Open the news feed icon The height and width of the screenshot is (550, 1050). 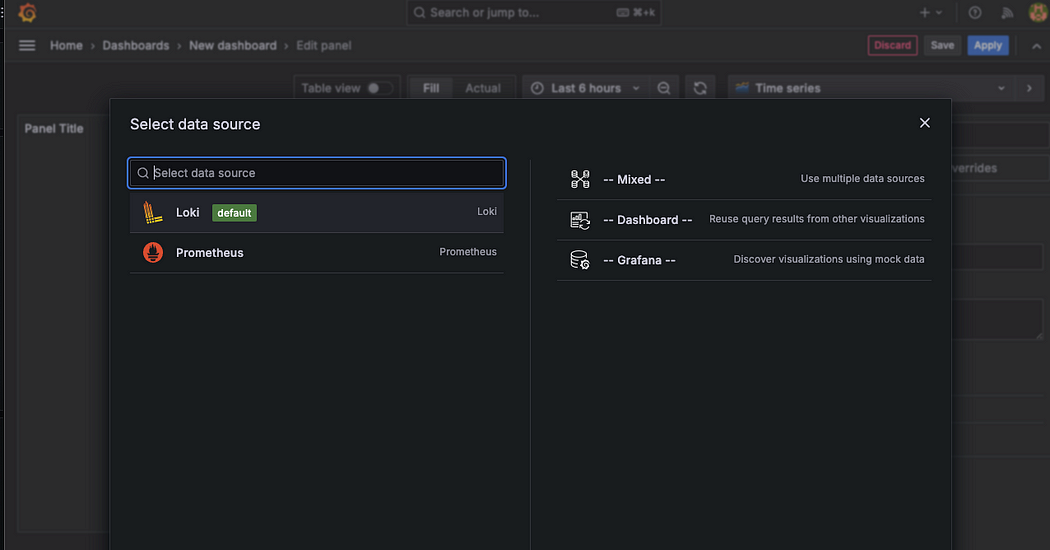click(x=1007, y=13)
